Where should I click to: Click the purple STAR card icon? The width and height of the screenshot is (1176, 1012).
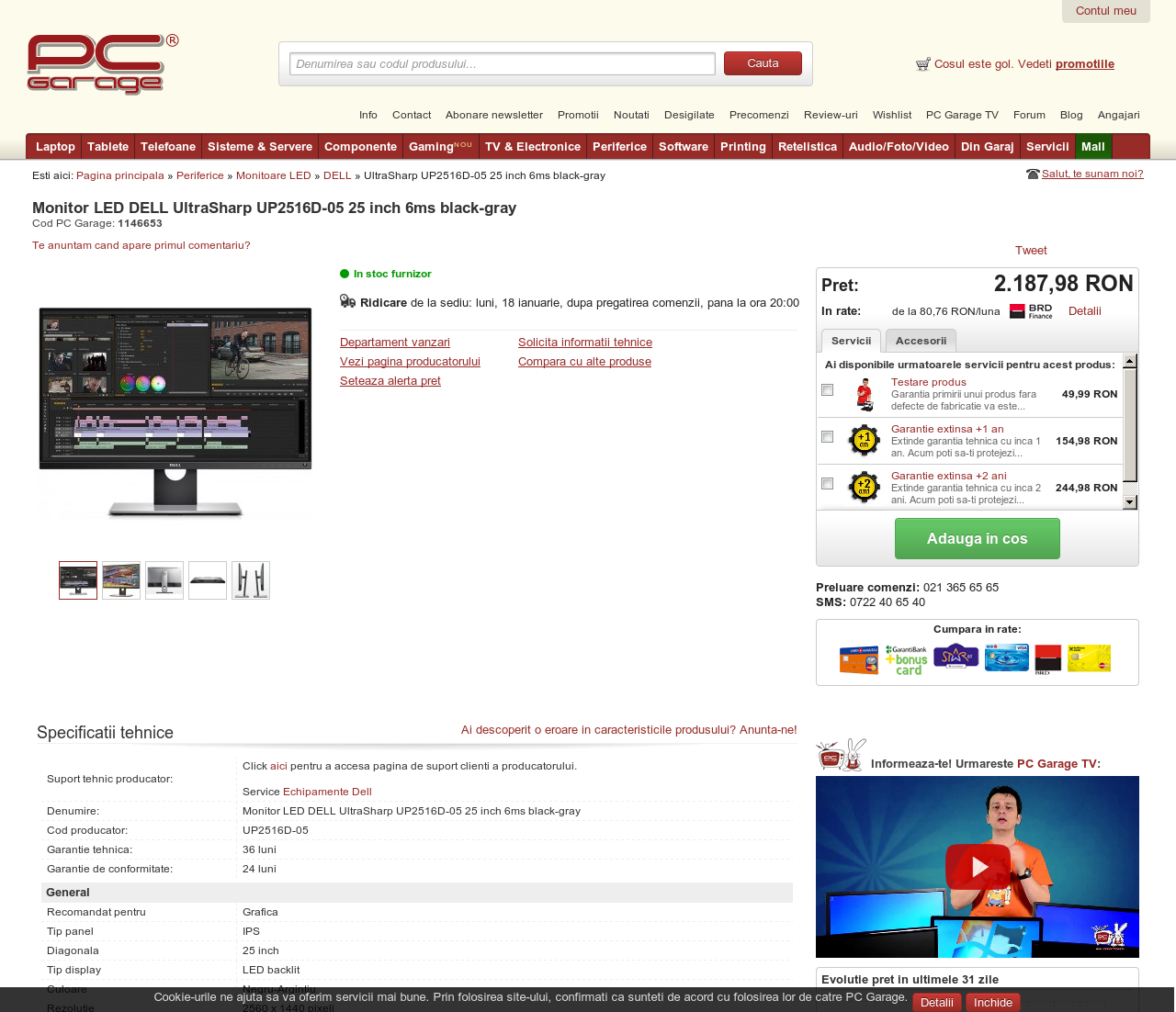[956, 658]
